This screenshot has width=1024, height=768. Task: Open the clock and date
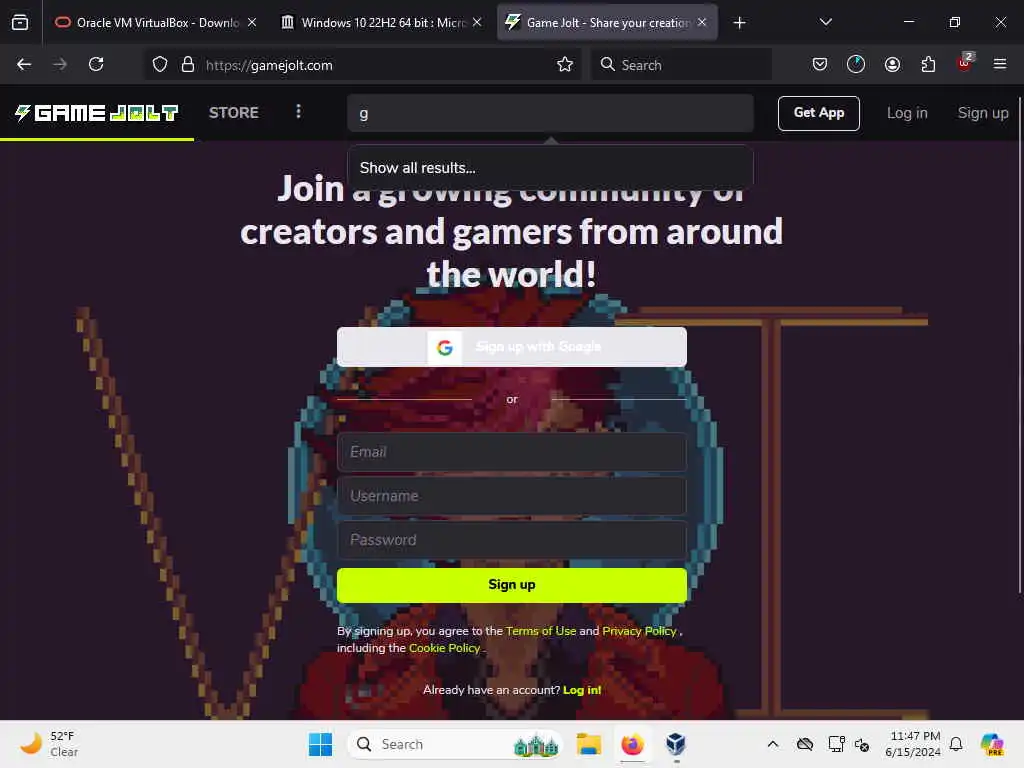click(913, 744)
